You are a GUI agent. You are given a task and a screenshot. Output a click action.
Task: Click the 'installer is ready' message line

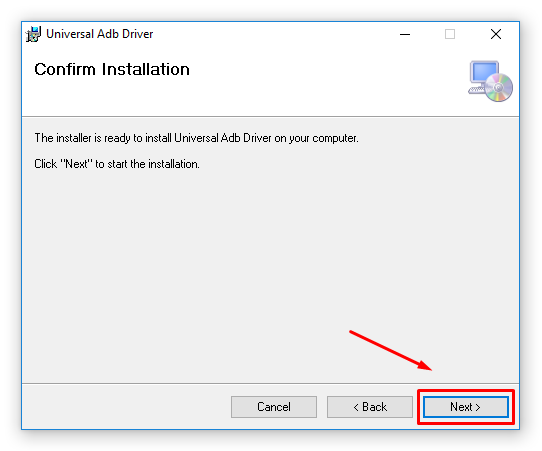pos(196,138)
